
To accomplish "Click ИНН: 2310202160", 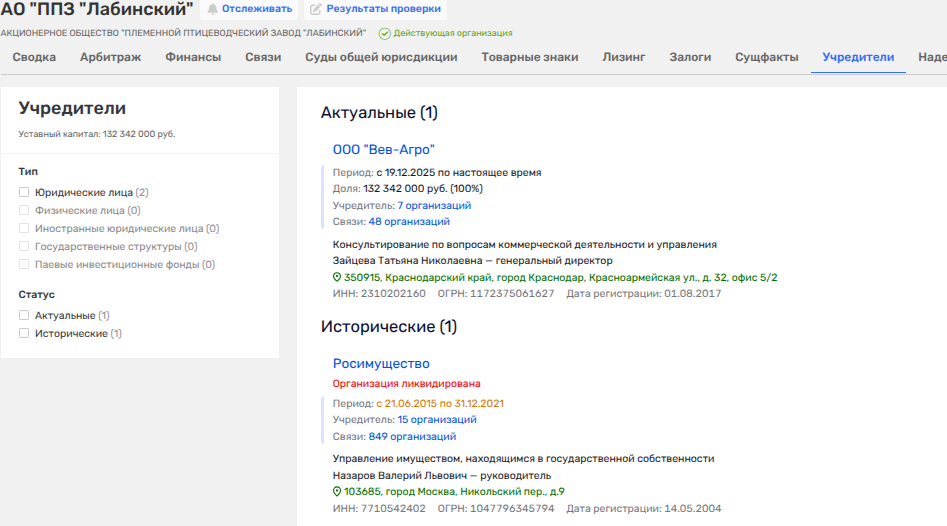I will point(379,293).
